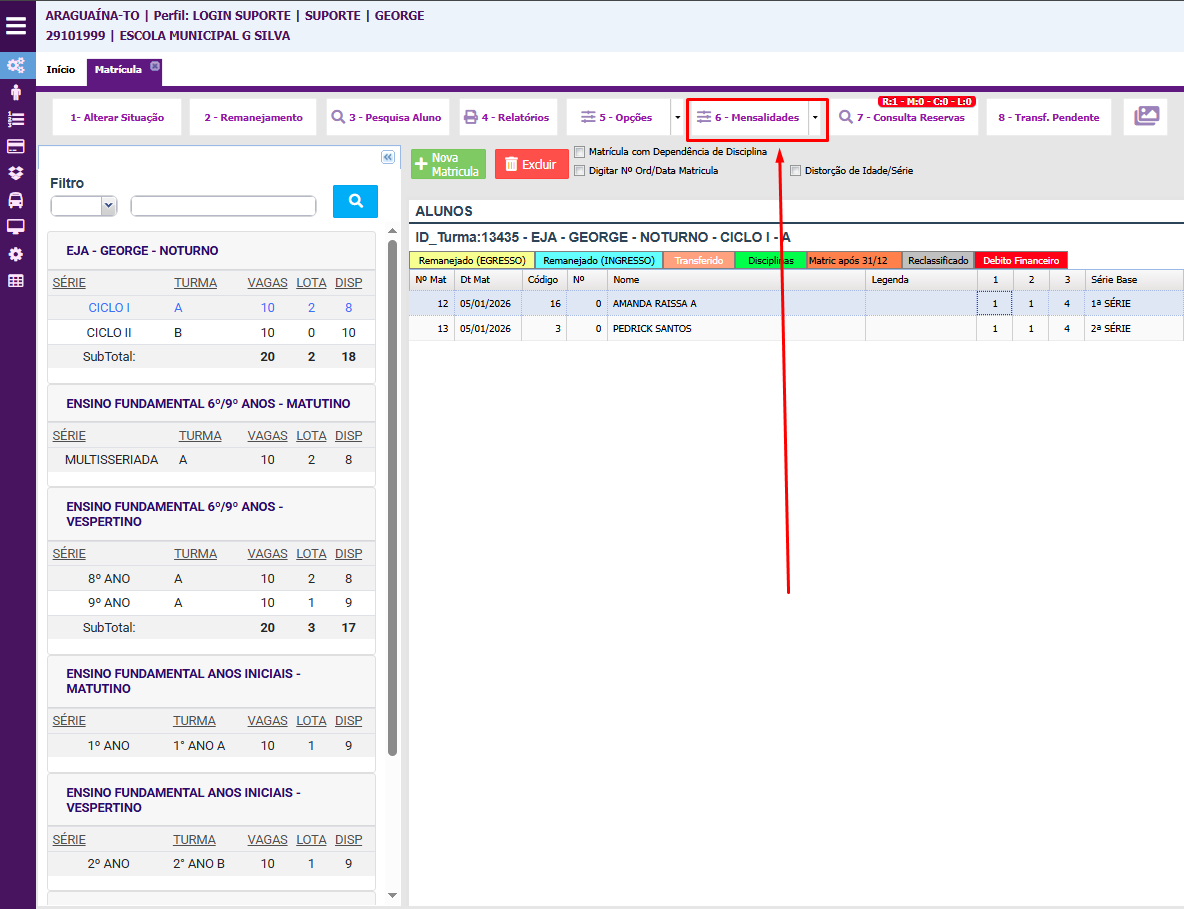Open 4 - Relatórios toolbar menu
This screenshot has width=1184, height=909.
click(x=507, y=117)
